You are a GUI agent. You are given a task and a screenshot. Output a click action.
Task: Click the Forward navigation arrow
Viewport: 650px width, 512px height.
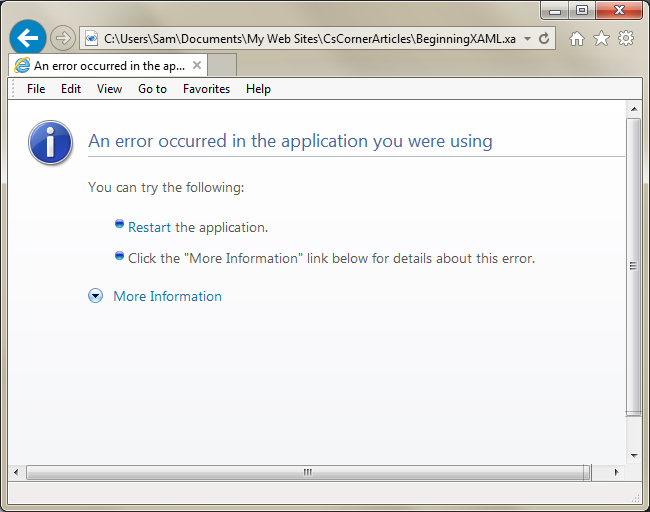pyautogui.click(x=63, y=38)
